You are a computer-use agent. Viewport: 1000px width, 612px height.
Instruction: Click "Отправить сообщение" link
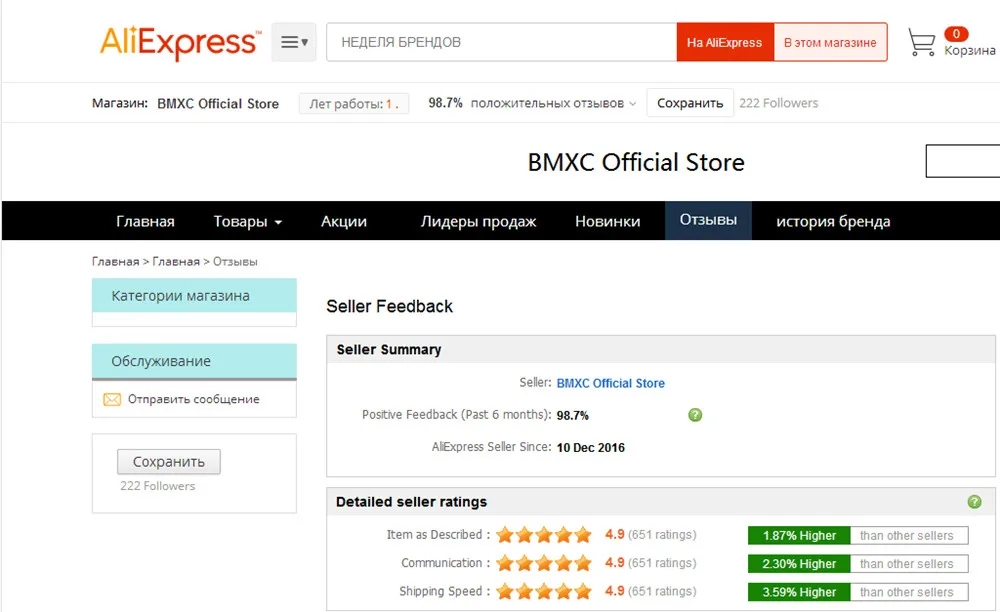click(x=193, y=399)
